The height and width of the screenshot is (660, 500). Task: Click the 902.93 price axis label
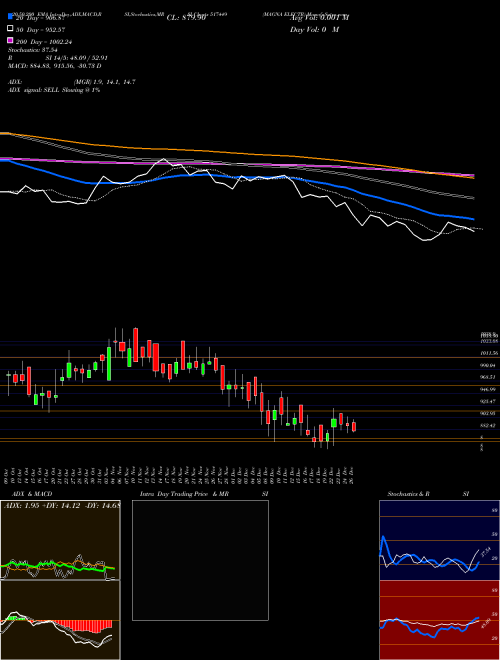pyautogui.click(x=490, y=413)
